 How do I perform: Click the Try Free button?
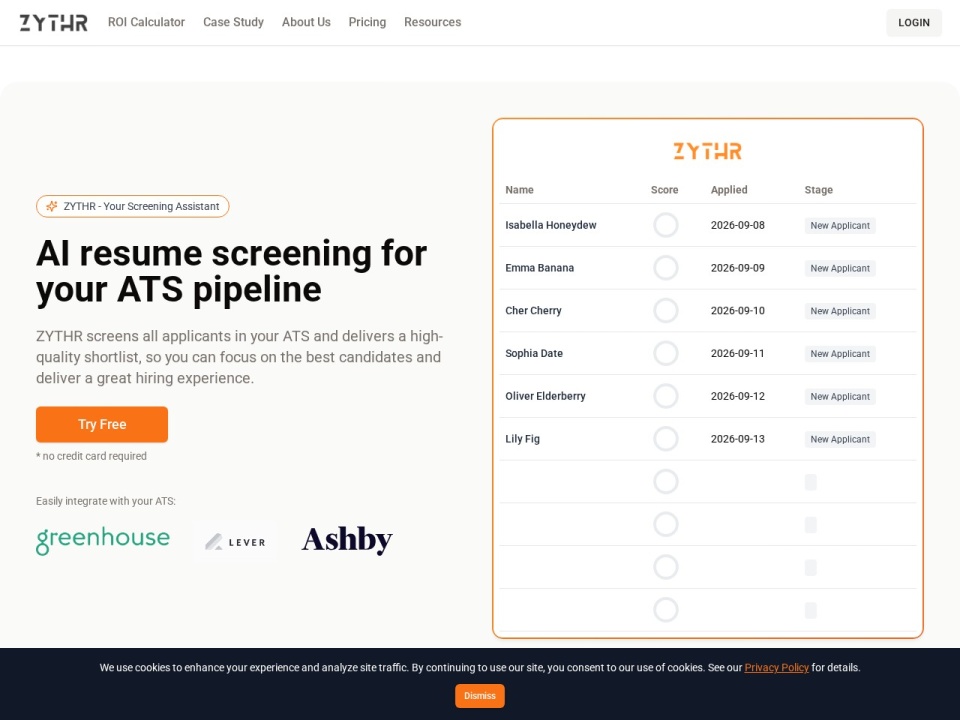(102, 424)
